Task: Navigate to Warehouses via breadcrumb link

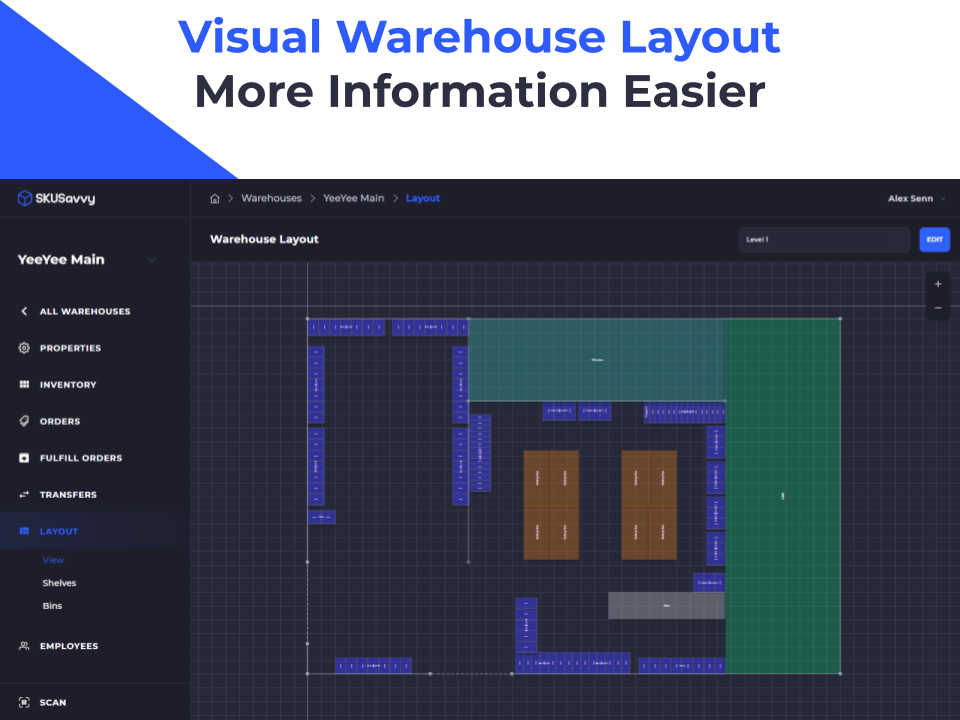Action: point(271,198)
